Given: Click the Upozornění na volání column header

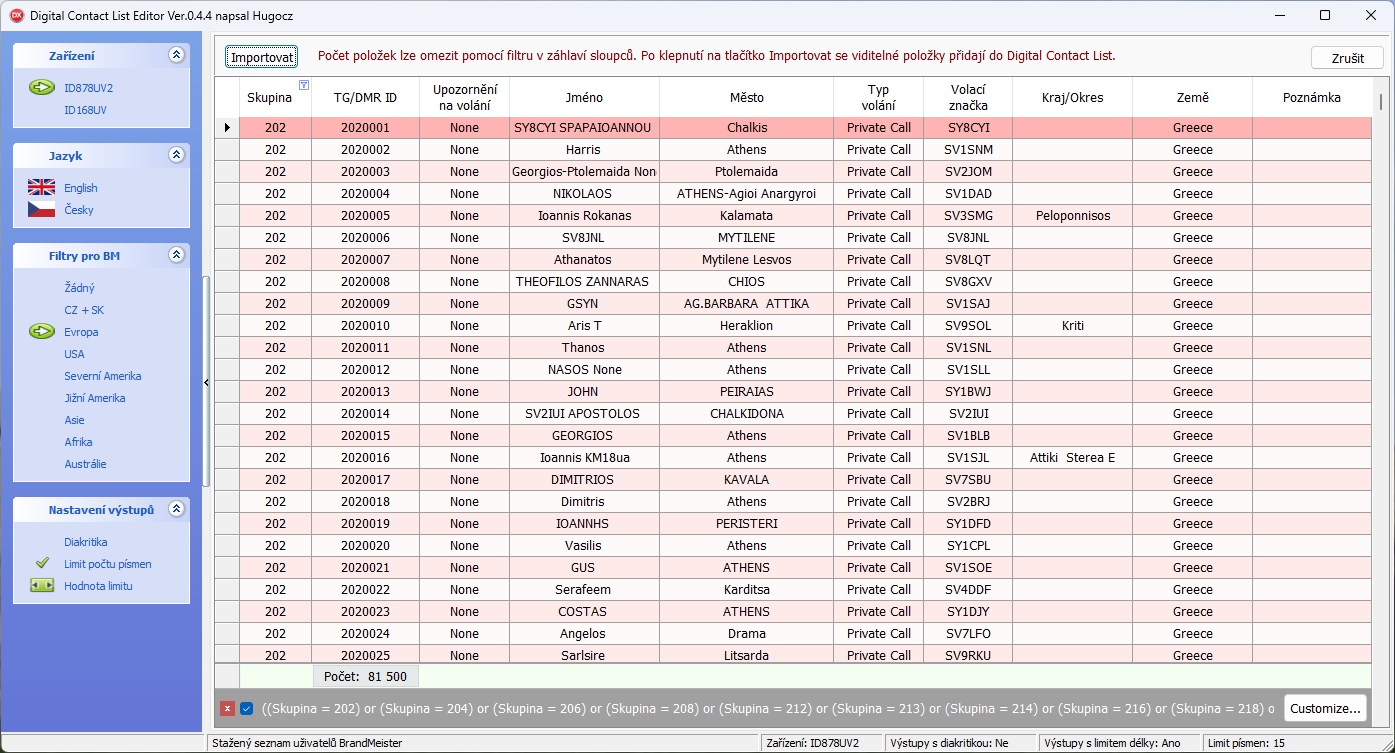Looking at the screenshot, I should (x=464, y=97).
